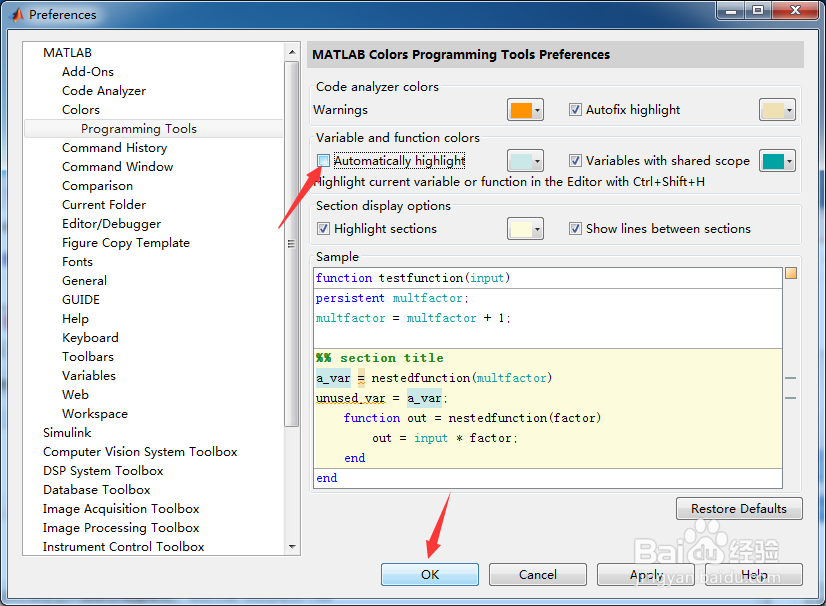
Task: Click 'function testfunction(input)' sample line
Action: [x=413, y=278]
